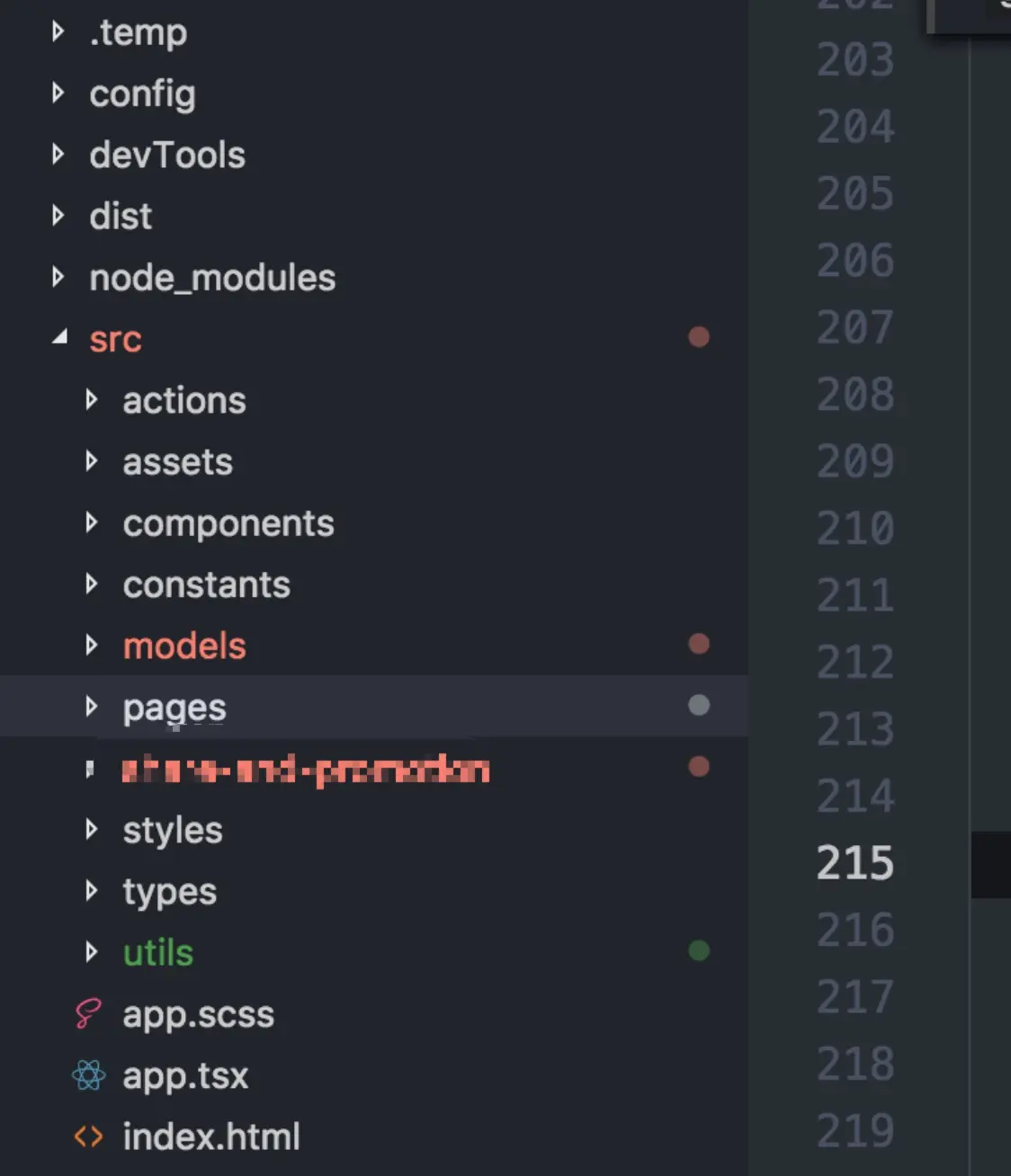This screenshot has width=1011, height=1176.
Task: Select the config folder
Action: [x=142, y=94]
